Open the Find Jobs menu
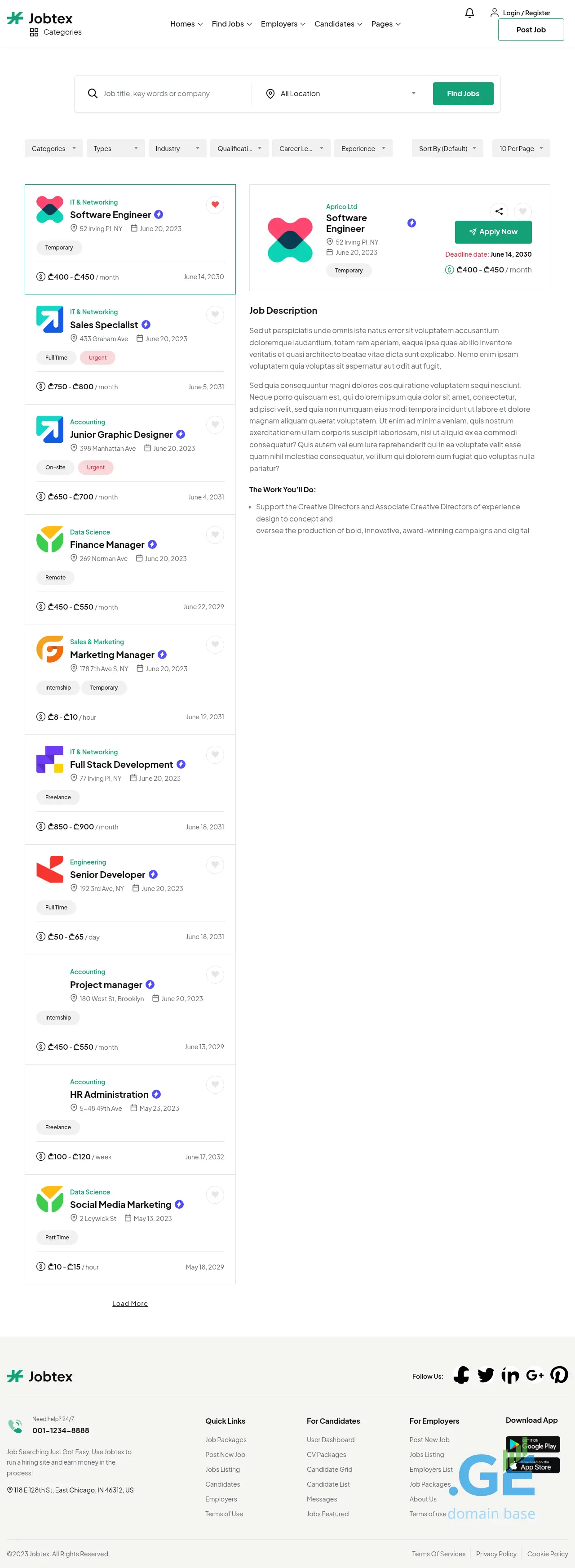The image size is (575, 1568). (231, 24)
